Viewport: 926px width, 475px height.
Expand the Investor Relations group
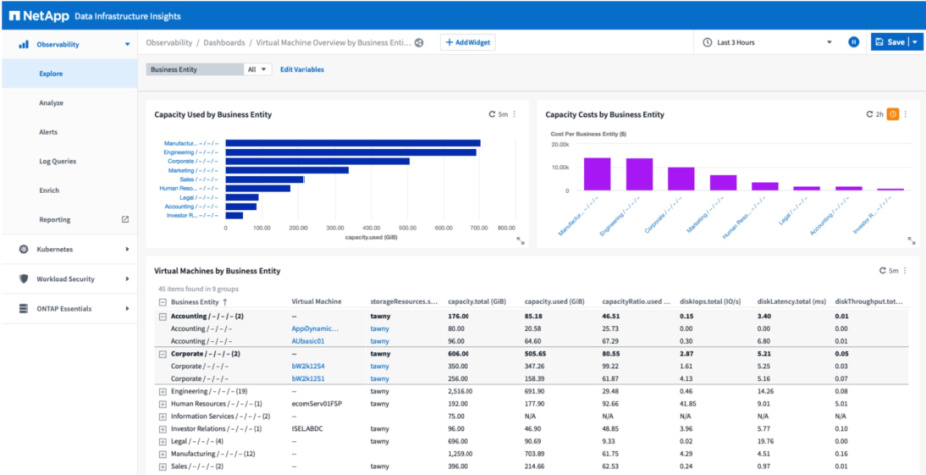(x=162, y=429)
